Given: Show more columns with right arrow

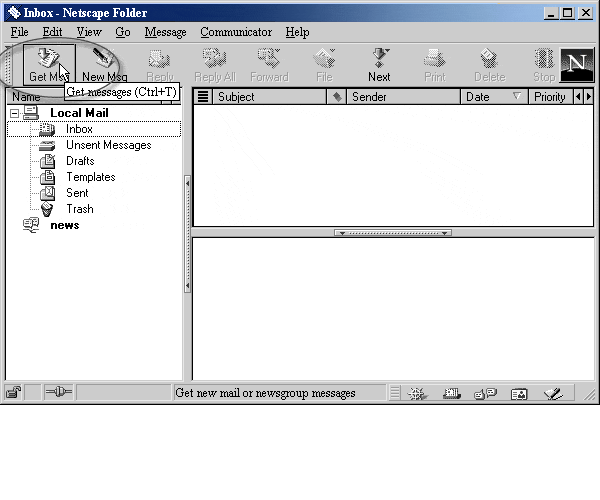Looking at the screenshot, I should (x=589, y=97).
